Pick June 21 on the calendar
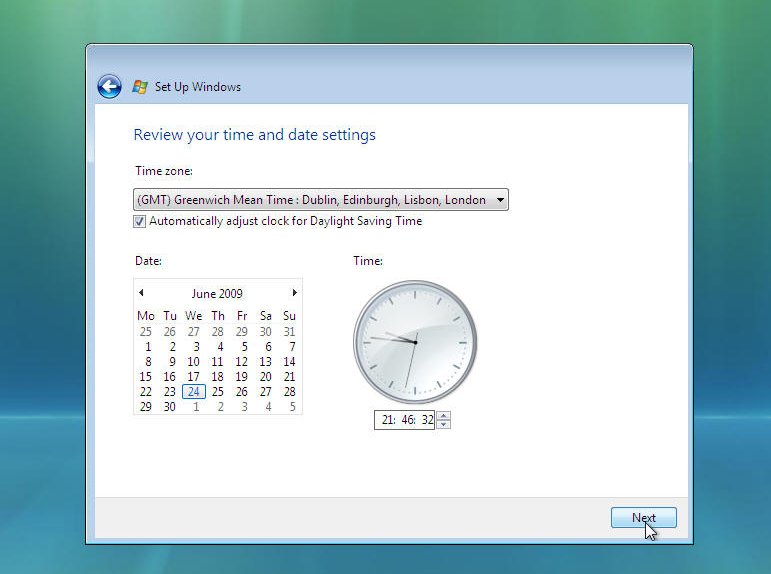This screenshot has height=574, width=771. pyautogui.click(x=289, y=377)
